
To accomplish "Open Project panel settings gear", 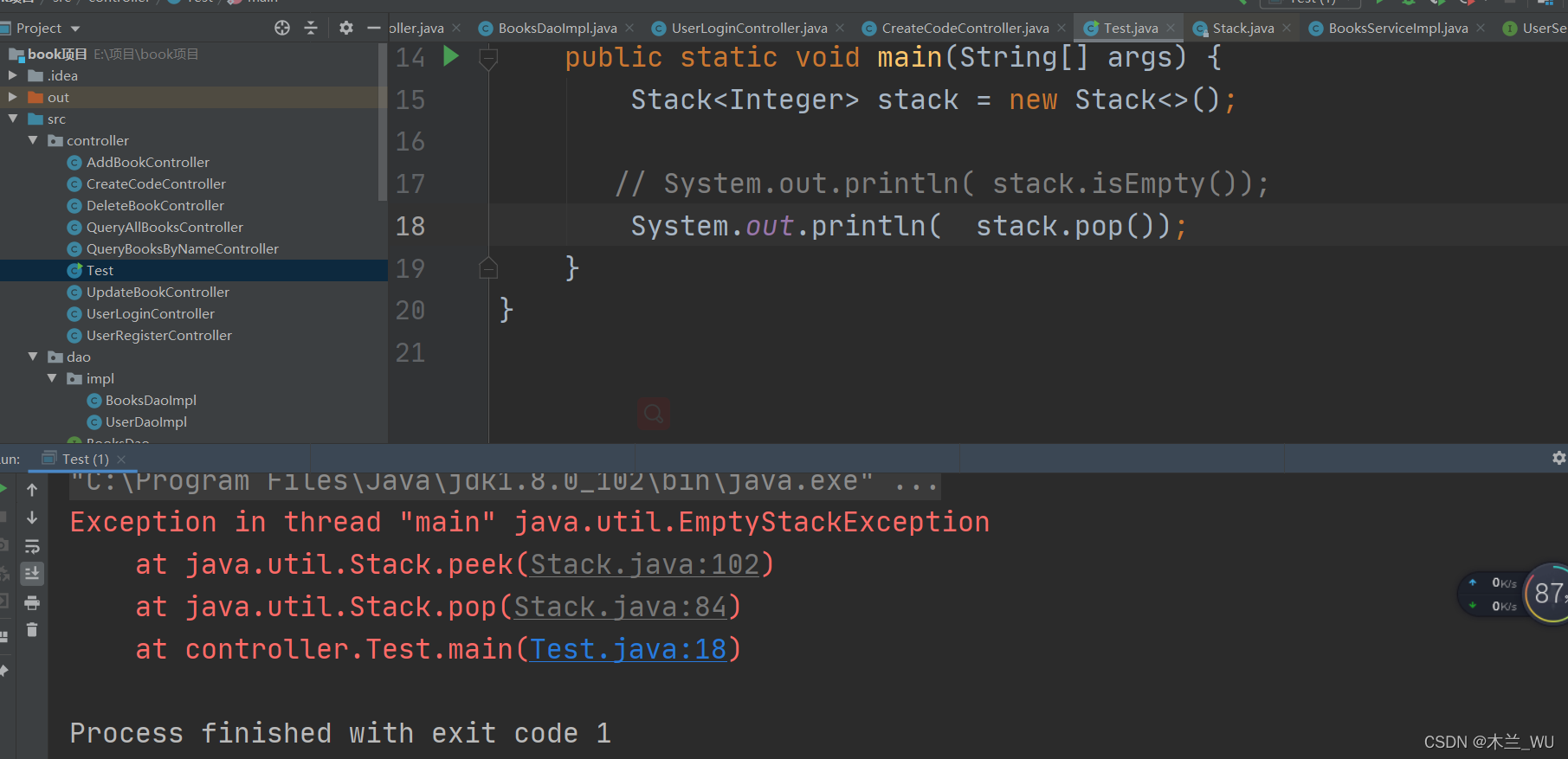I will [x=346, y=28].
